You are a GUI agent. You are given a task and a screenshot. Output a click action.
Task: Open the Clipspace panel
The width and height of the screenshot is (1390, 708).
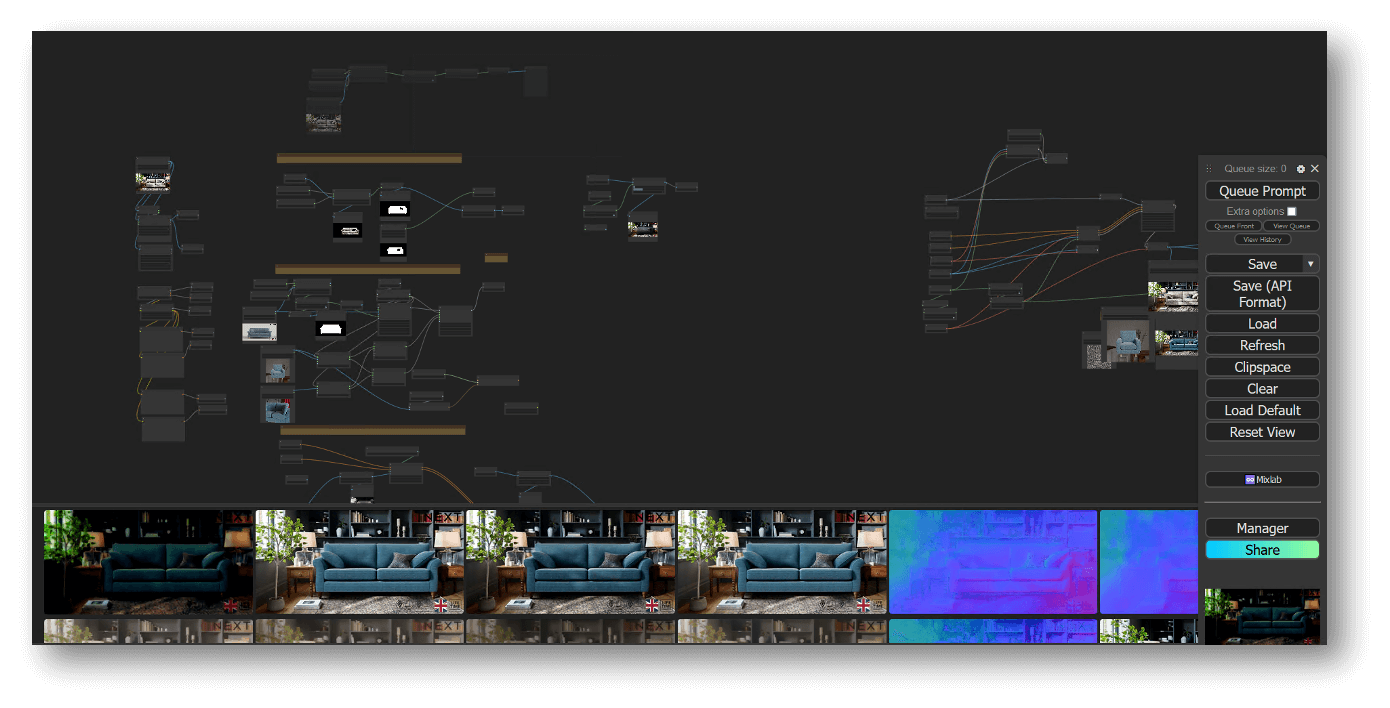1262,367
